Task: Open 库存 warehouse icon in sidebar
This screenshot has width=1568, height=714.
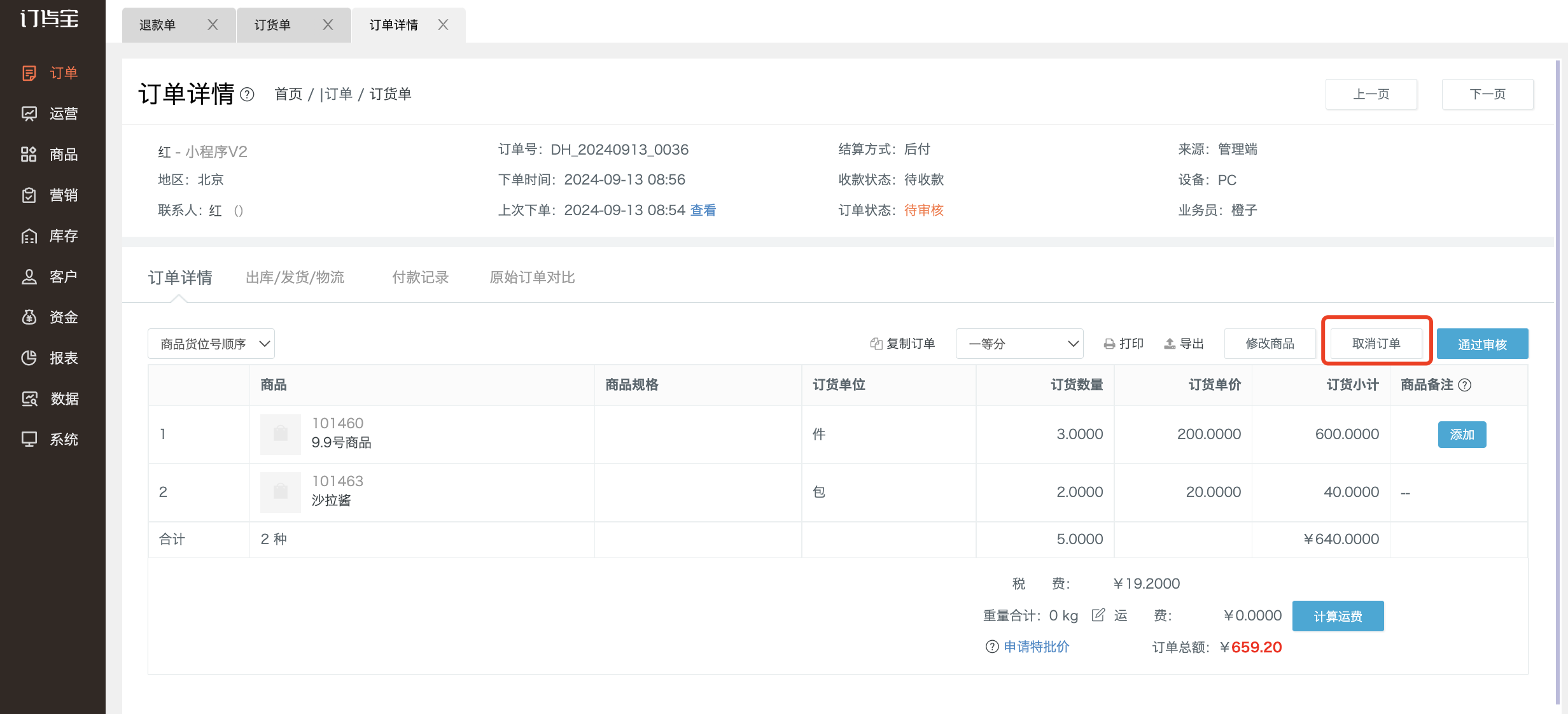Action: tap(29, 236)
